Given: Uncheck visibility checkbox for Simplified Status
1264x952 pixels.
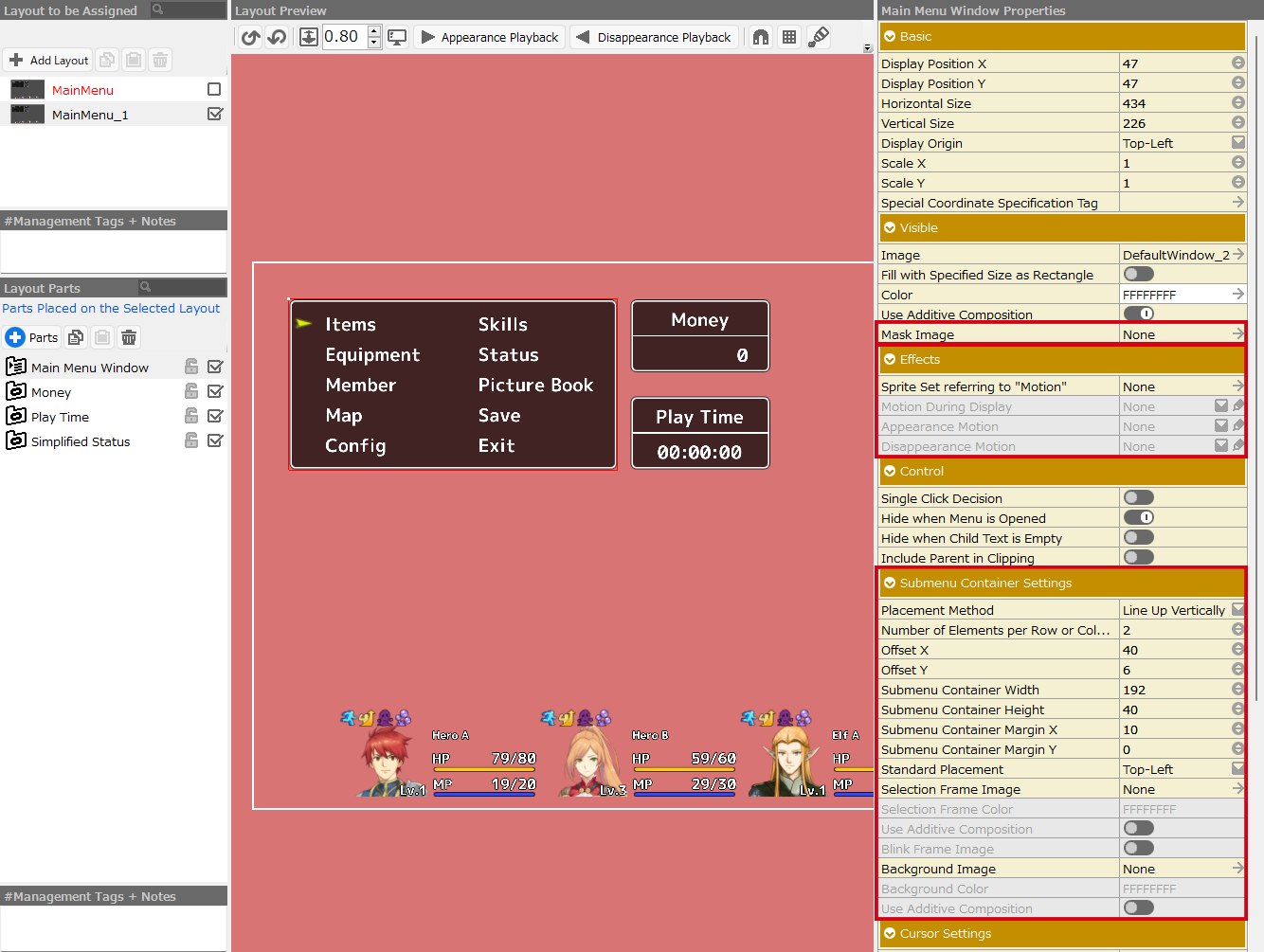Looking at the screenshot, I should coord(215,440).
